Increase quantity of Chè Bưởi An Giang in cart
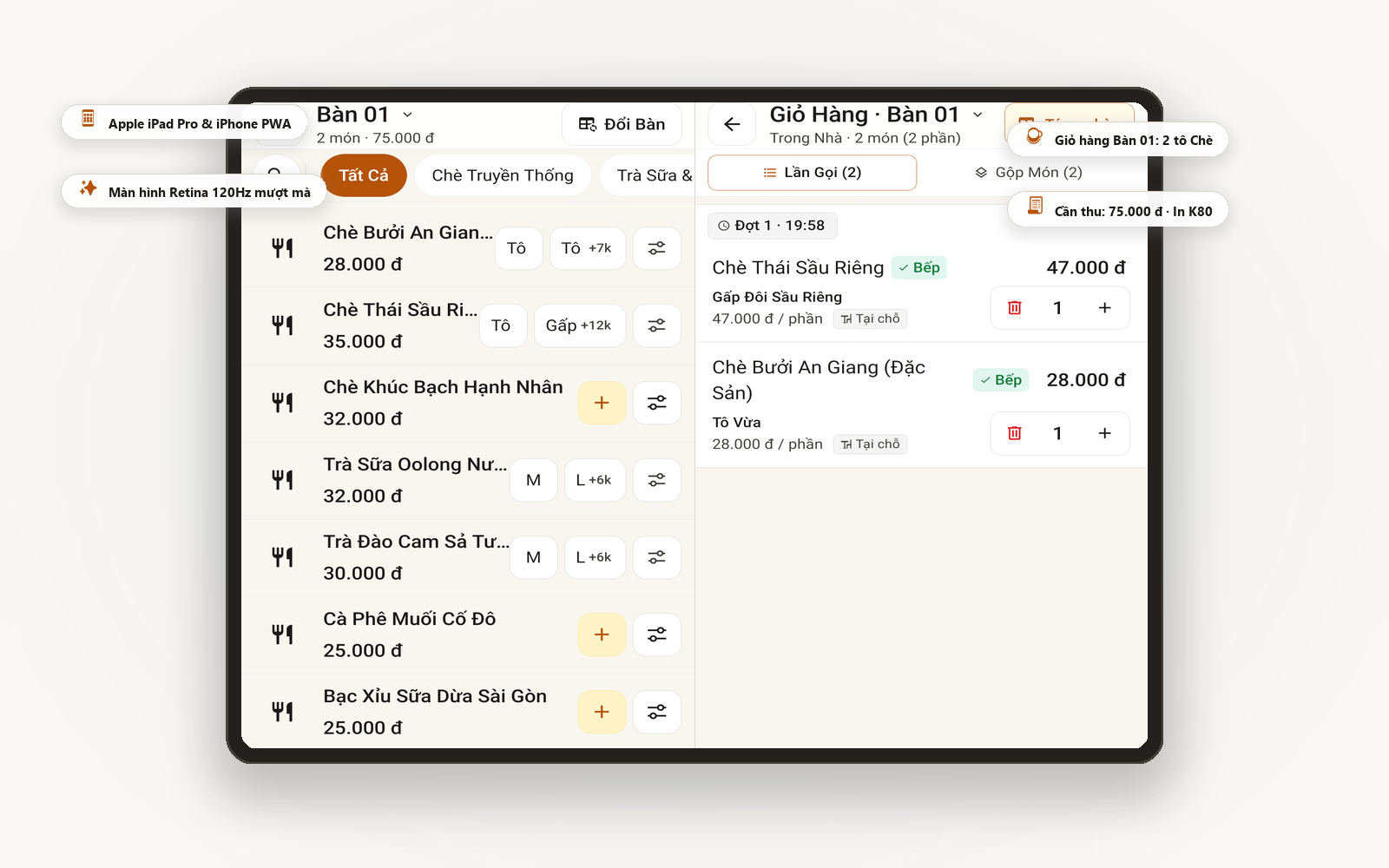This screenshot has width=1389, height=868. [1104, 433]
